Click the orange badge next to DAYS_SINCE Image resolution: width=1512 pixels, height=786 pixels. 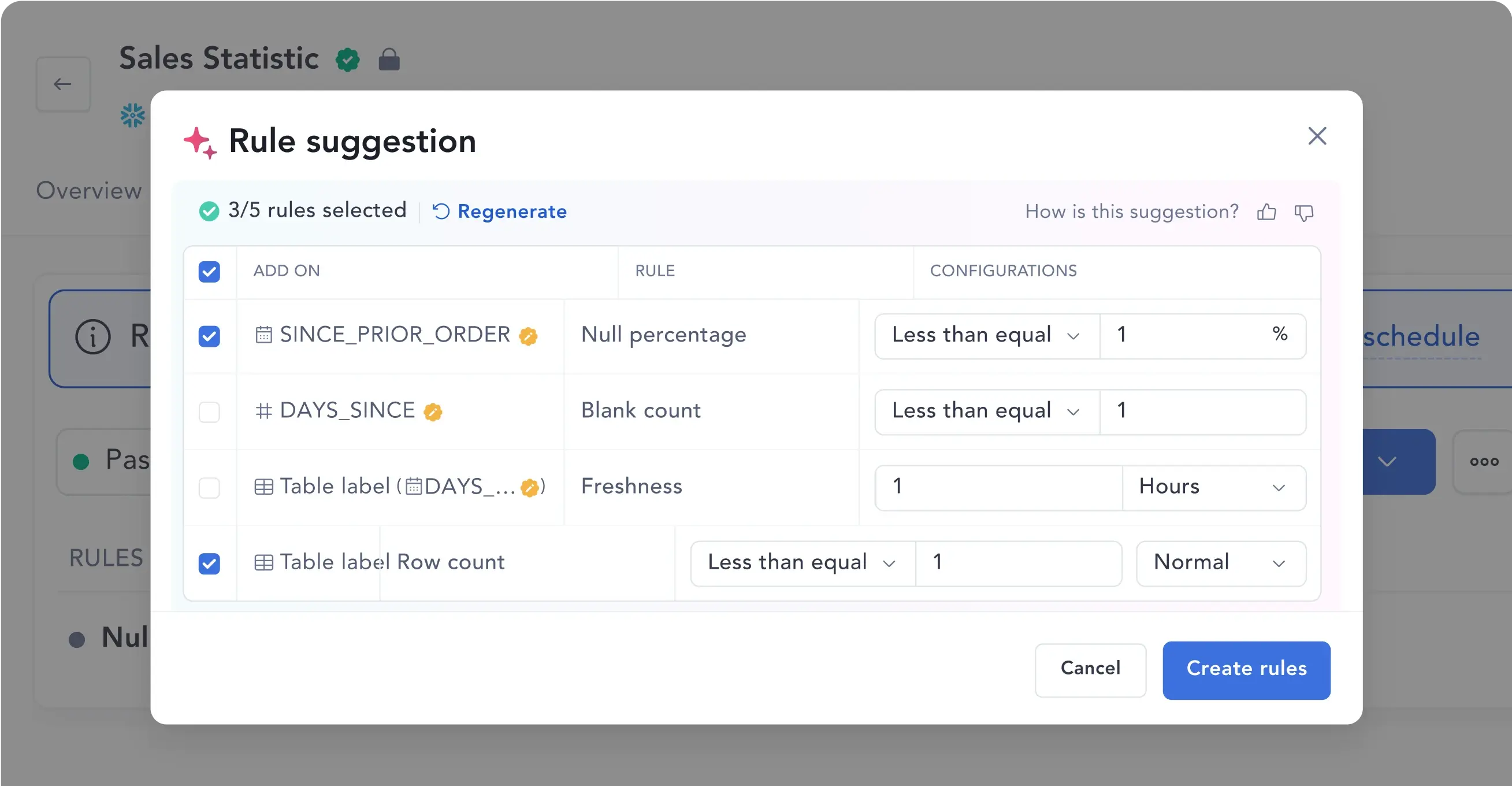(x=433, y=411)
